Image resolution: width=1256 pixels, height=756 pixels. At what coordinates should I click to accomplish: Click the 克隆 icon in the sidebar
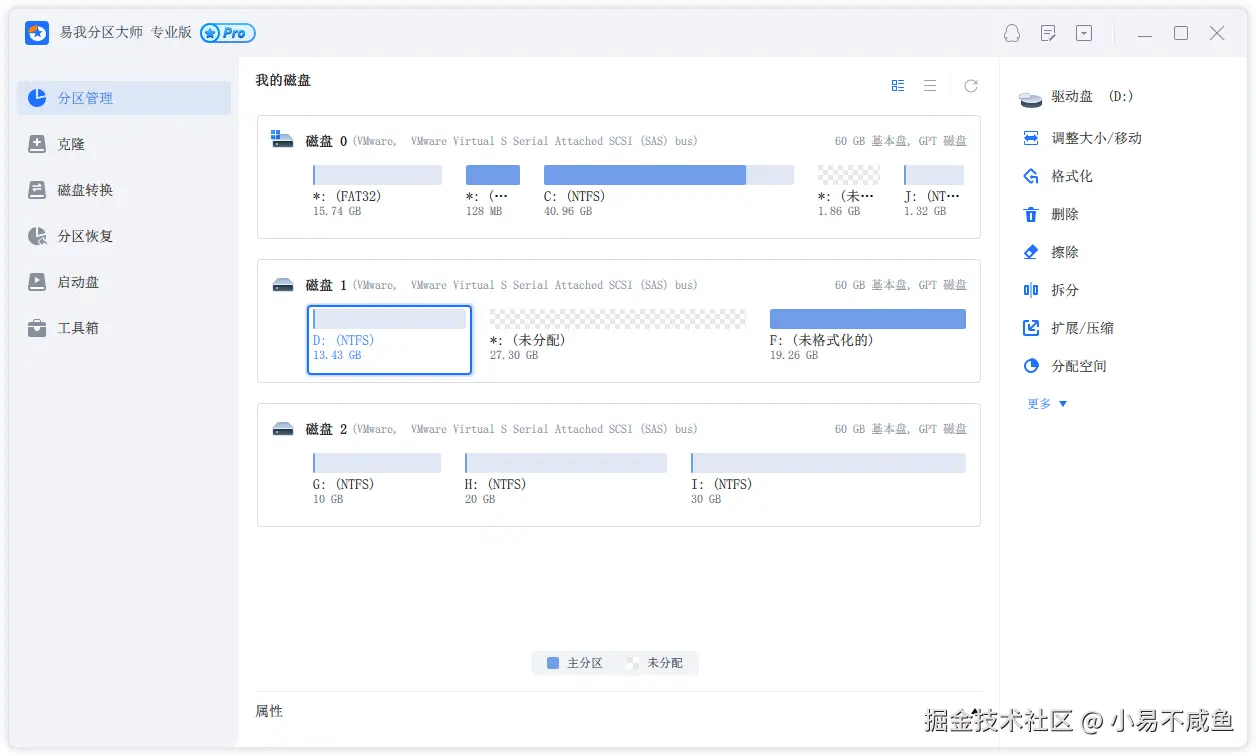point(37,144)
